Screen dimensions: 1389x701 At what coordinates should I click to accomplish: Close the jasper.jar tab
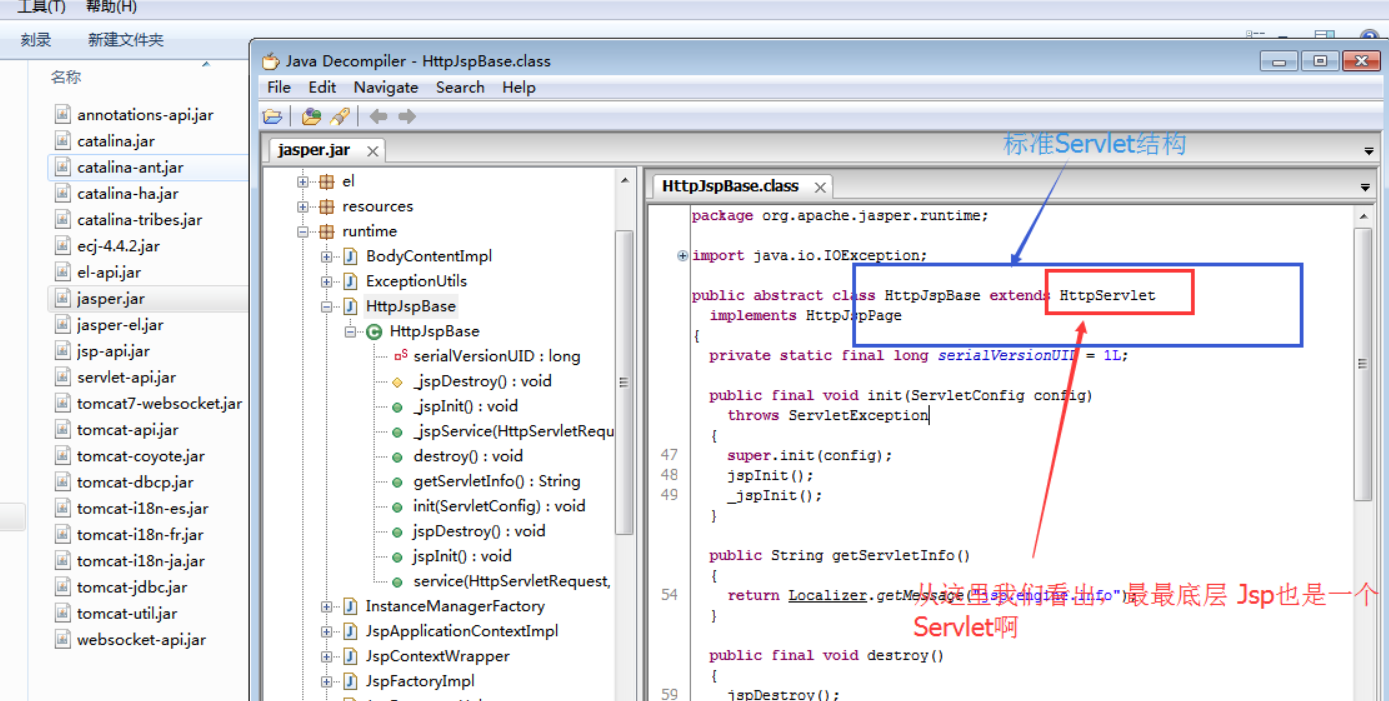[372, 151]
